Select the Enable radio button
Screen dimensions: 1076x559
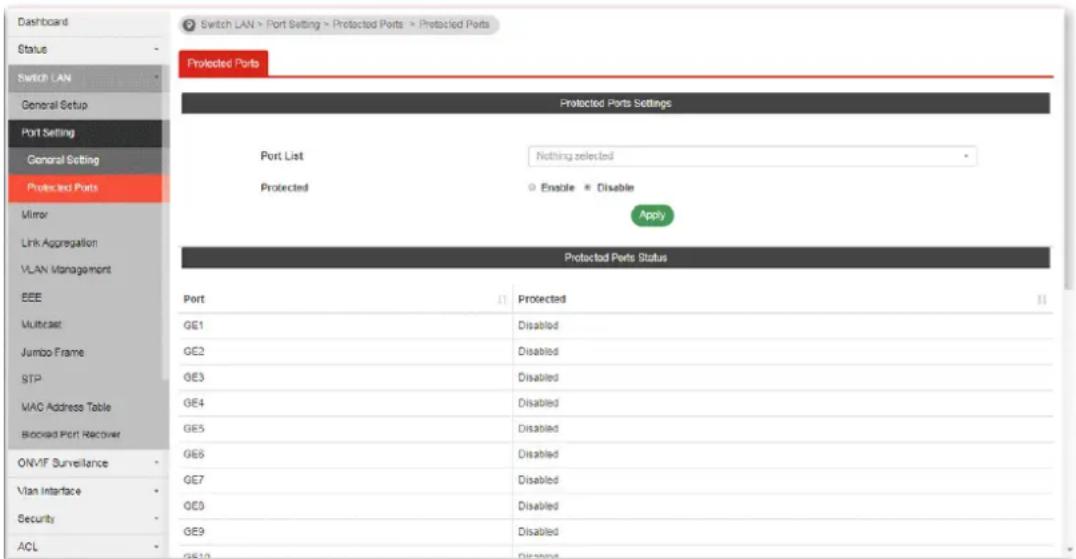pyautogui.click(x=532, y=187)
